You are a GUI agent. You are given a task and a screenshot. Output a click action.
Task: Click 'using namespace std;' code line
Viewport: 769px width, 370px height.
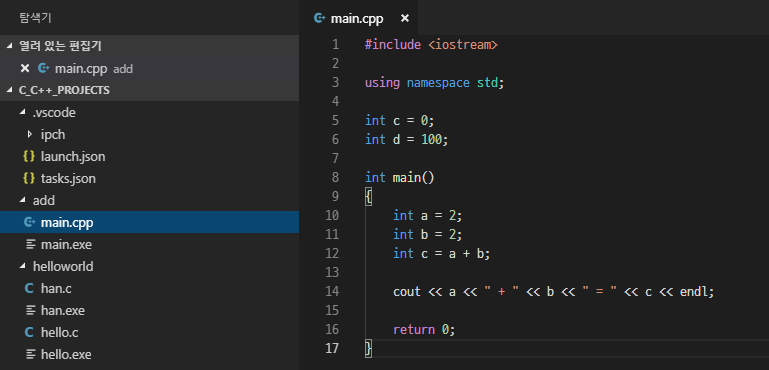pyautogui.click(x=435, y=82)
